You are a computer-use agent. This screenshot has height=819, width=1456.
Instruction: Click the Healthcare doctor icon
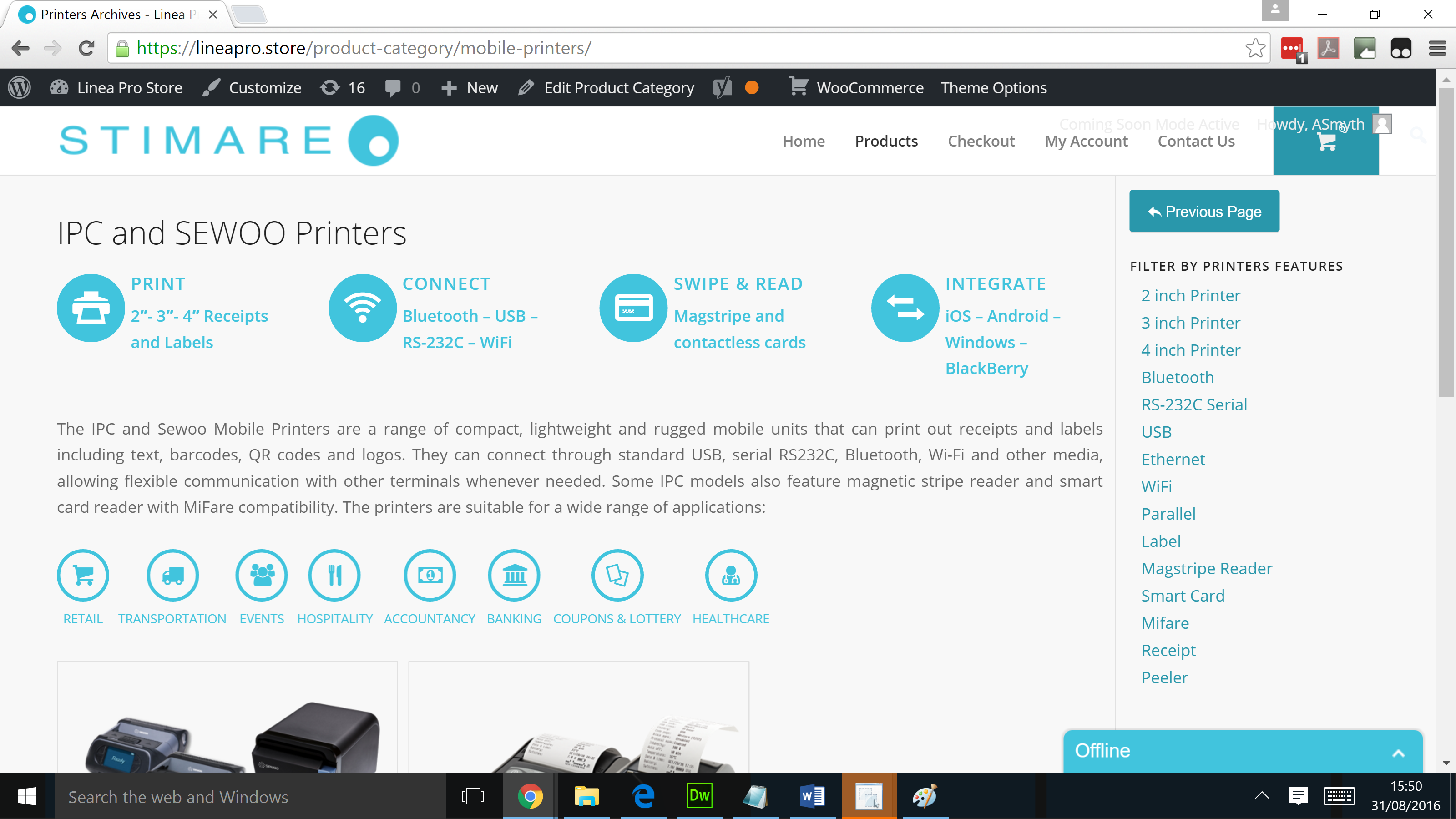pyautogui.click(x=731, y=576)
